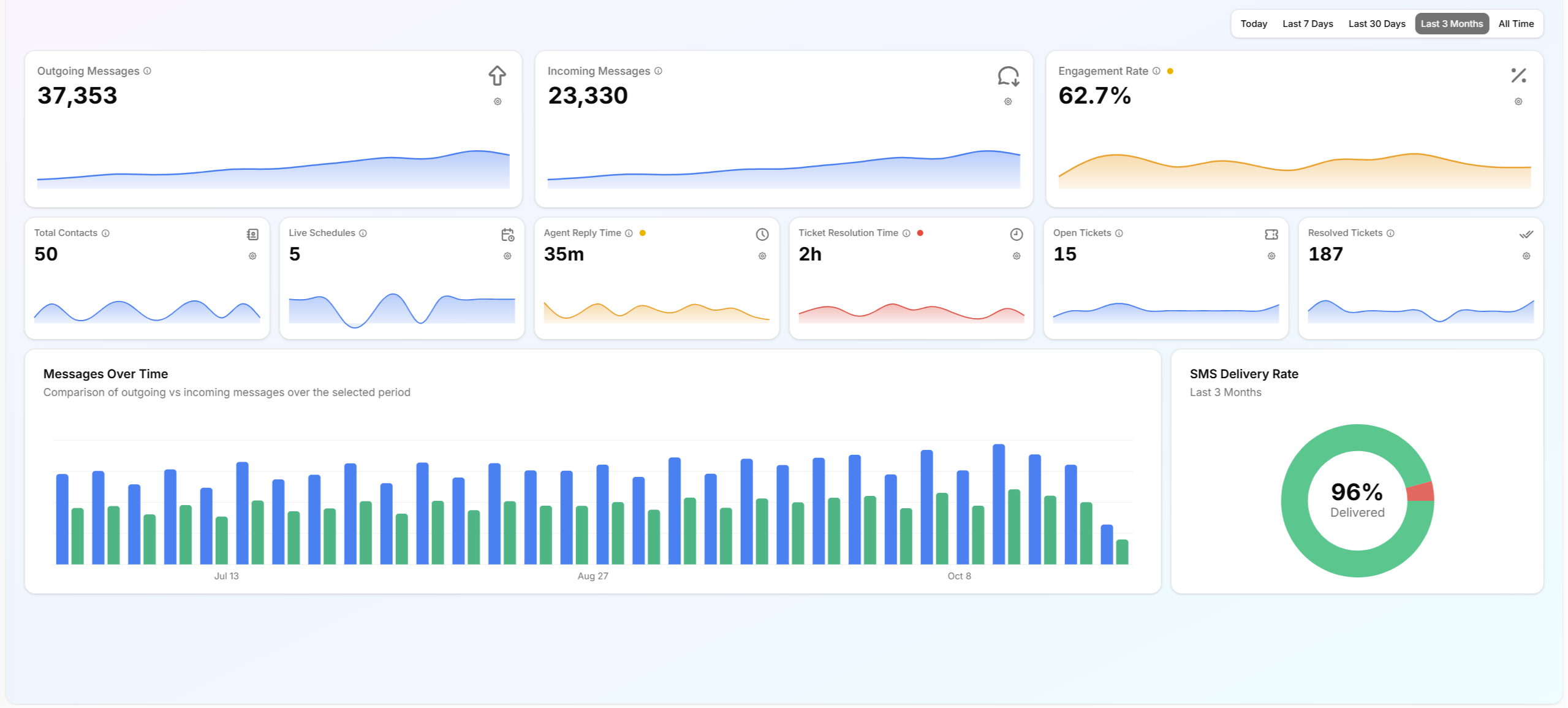This screenshot has width=1568, height=708.
Task: Click the Agent Reply Time clock icon
Action: point(762,235)
